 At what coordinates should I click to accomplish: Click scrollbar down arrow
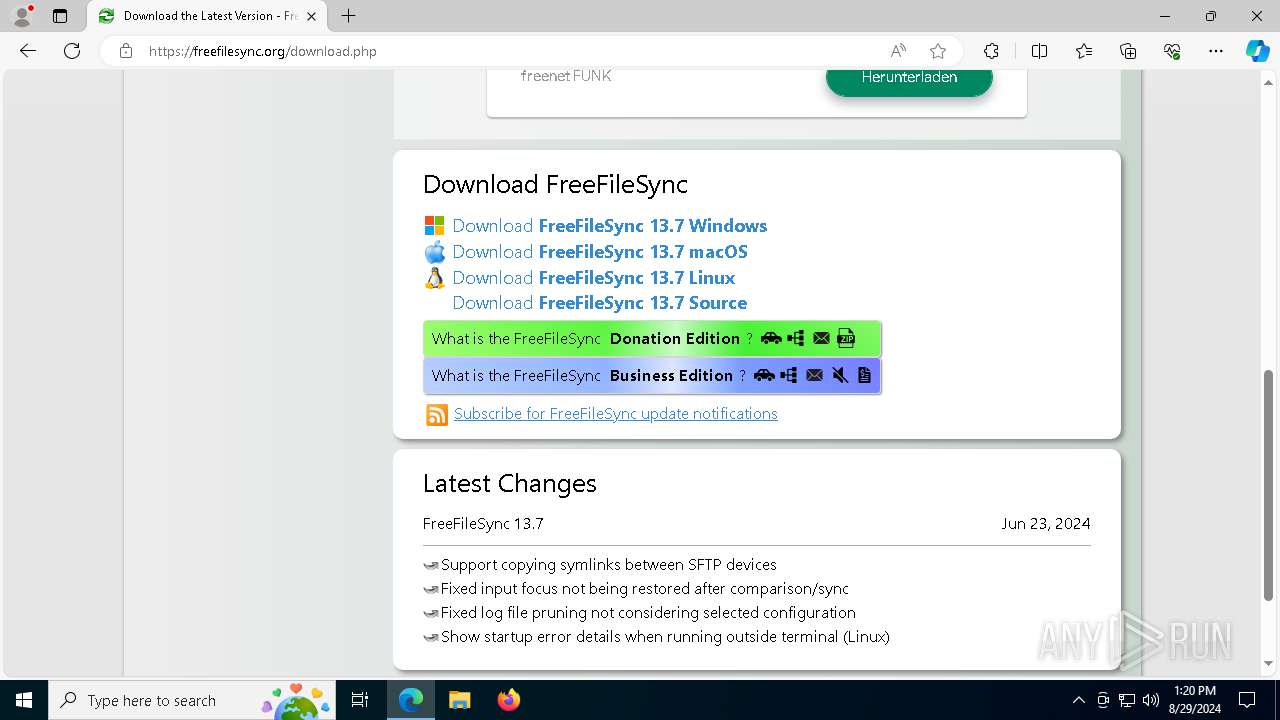[x=1270, y=662]
